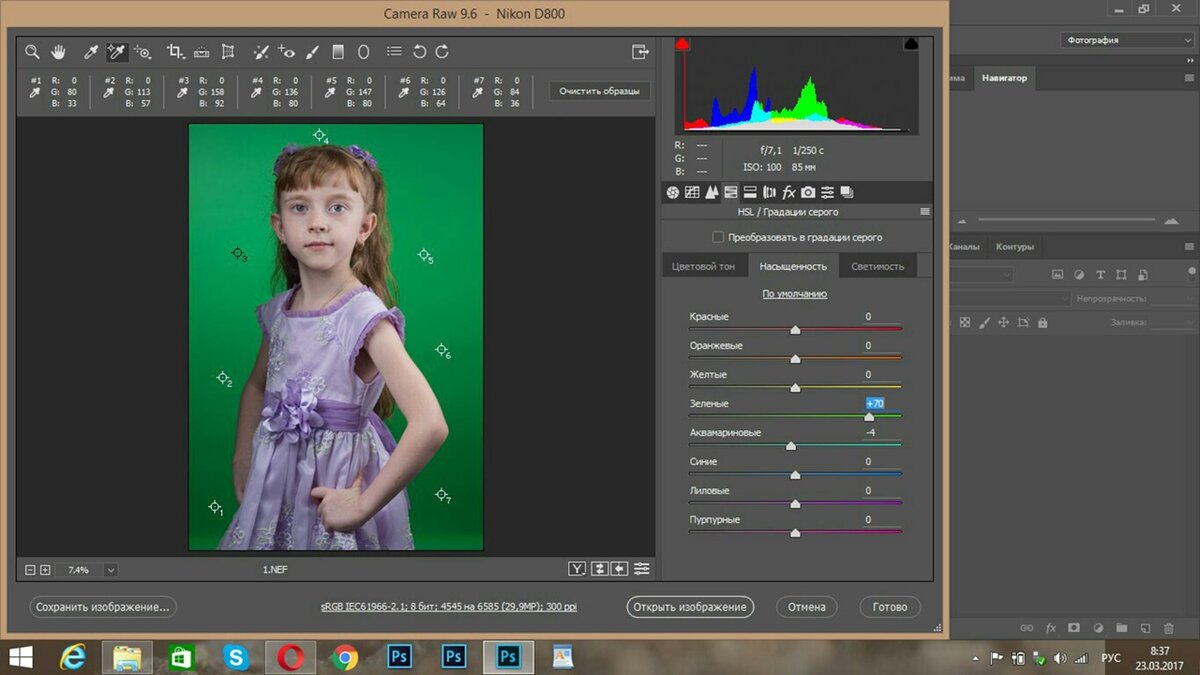
Task: Toggle panel default settings preview icon
Action: pos(641,569)
